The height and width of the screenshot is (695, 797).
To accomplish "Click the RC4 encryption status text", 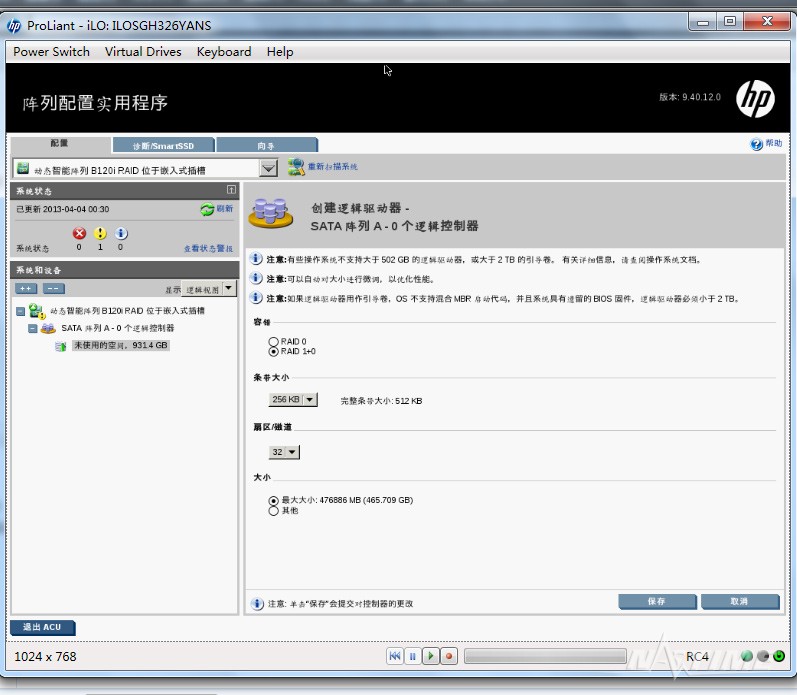I will tap(697, 657).
